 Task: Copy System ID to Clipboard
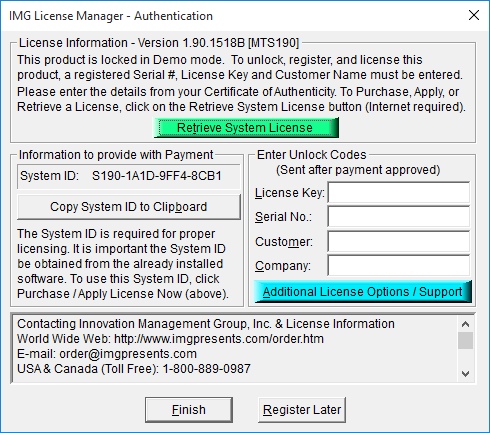pos(129,207)
